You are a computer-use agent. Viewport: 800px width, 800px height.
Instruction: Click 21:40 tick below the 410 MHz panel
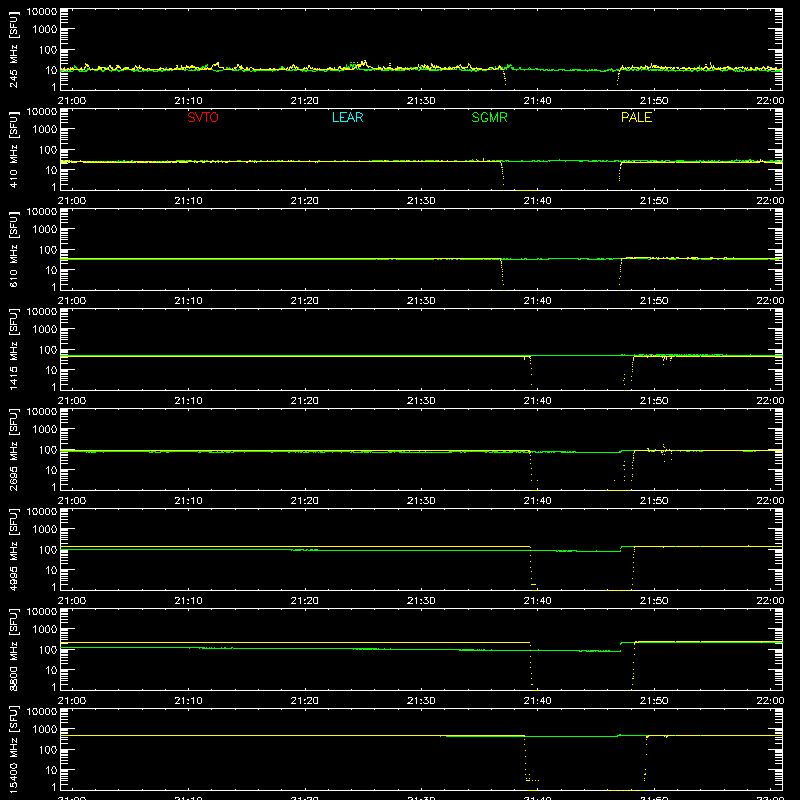pos(537,201)
